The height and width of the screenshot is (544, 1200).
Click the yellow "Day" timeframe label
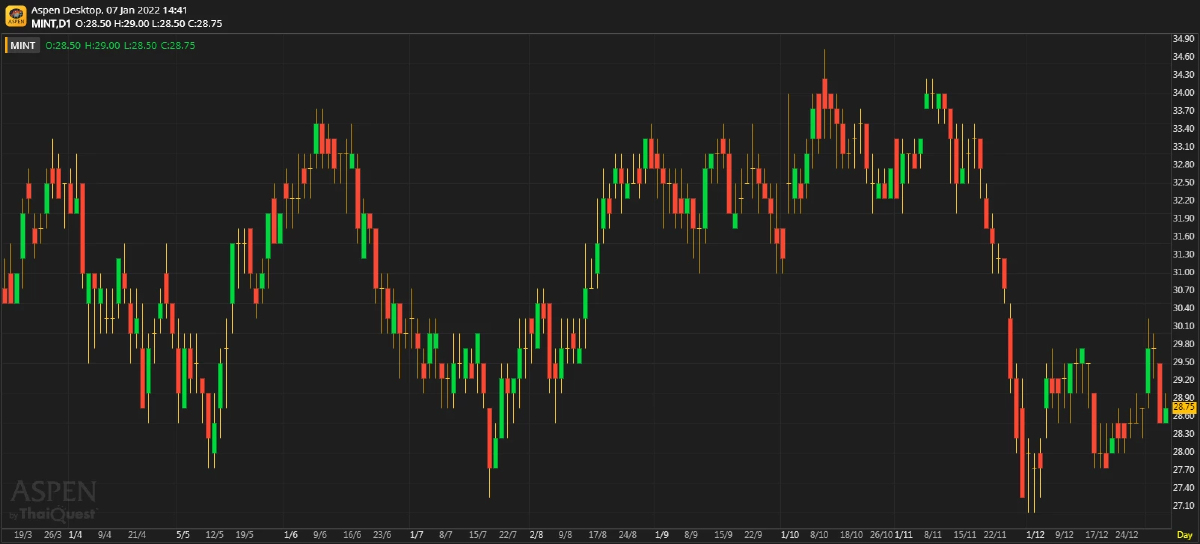(x=1184, y=535)
